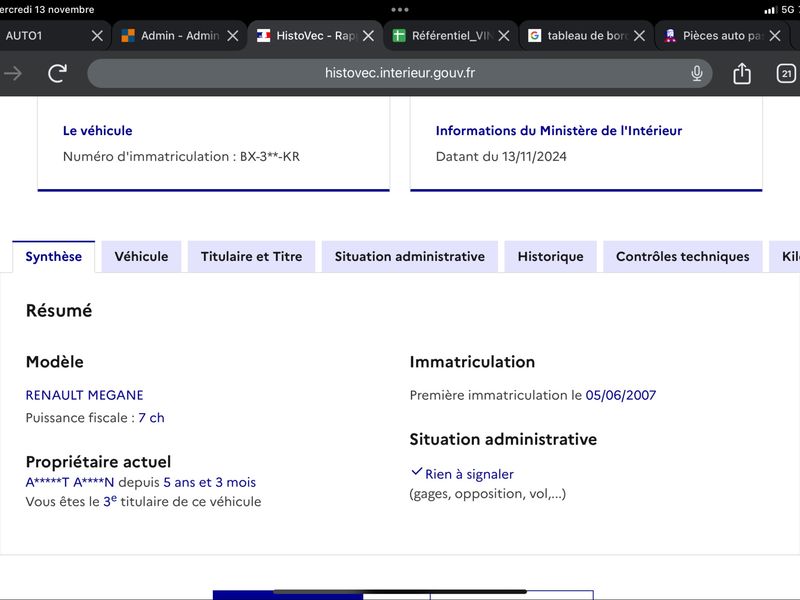Open the Contrôles techniques tab

coord(683,257)
